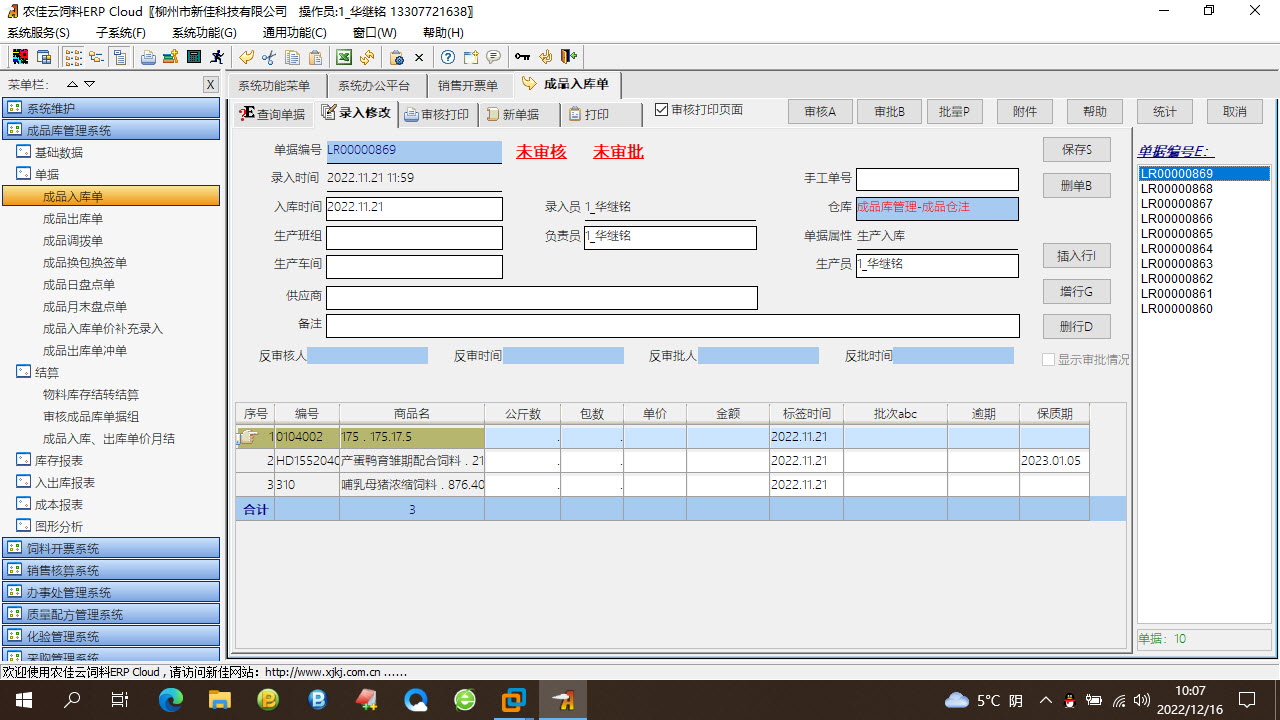Viewport: 1280px width, 720px height.
Task: Check the 显示审批情况 checkbox
Action: tap(1048, 360)
